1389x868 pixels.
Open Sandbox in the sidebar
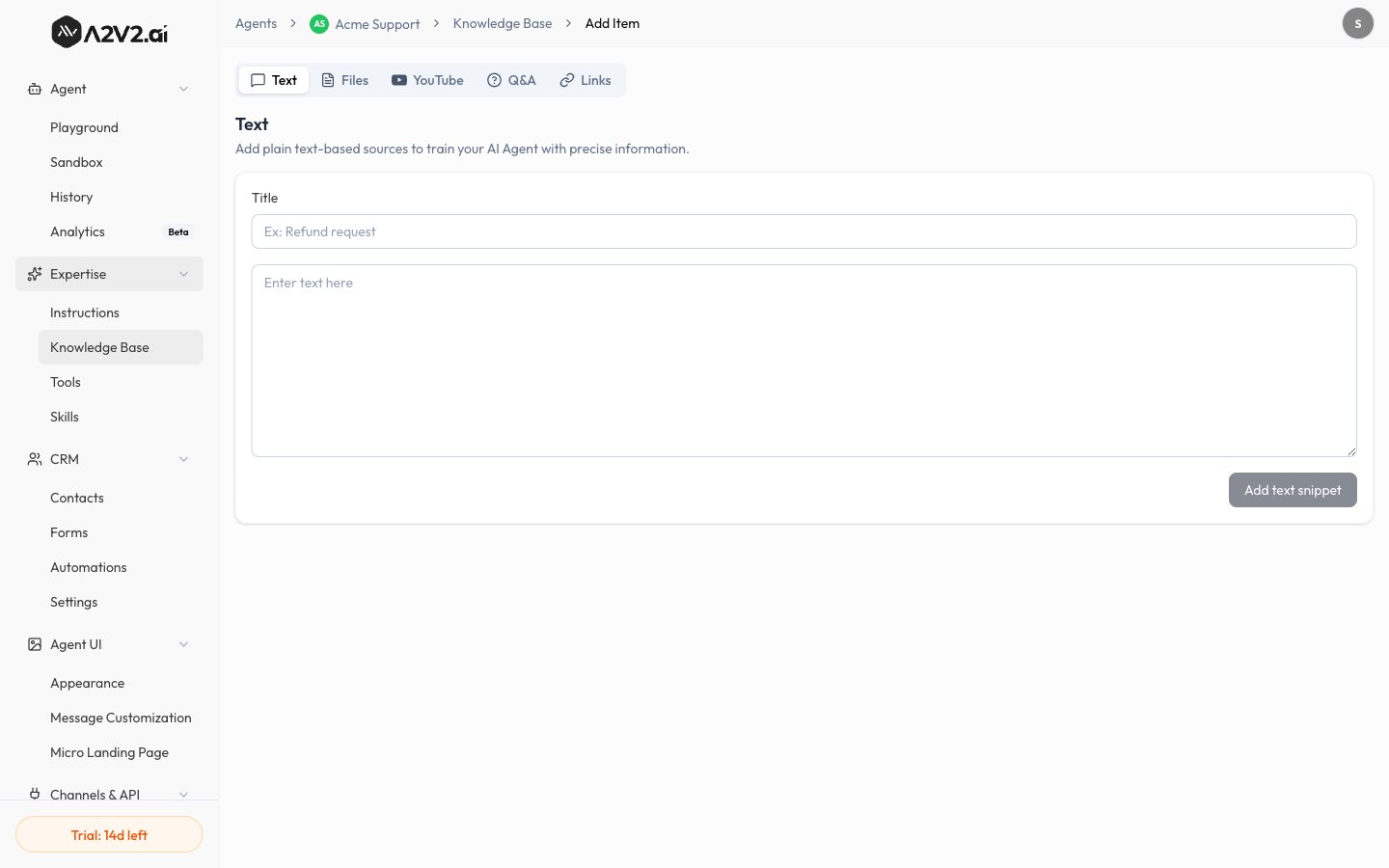121,162
